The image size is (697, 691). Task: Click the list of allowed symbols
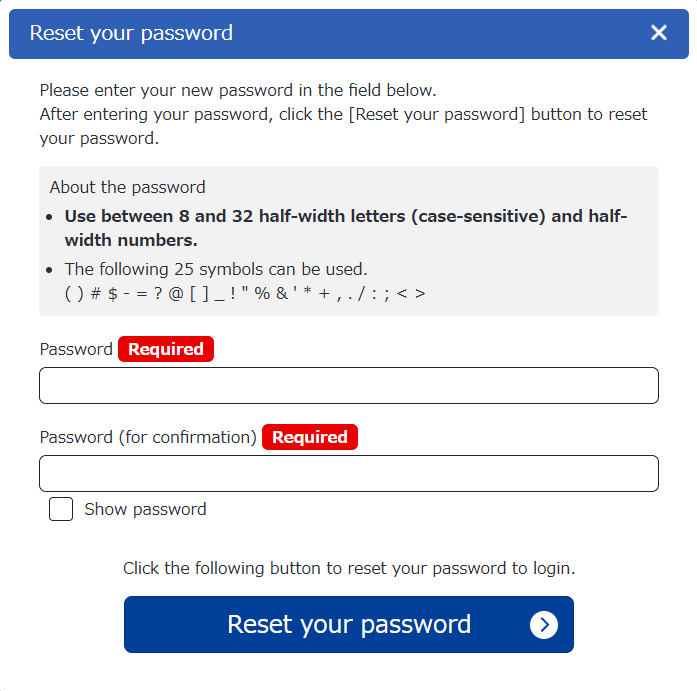coord(245,293)
